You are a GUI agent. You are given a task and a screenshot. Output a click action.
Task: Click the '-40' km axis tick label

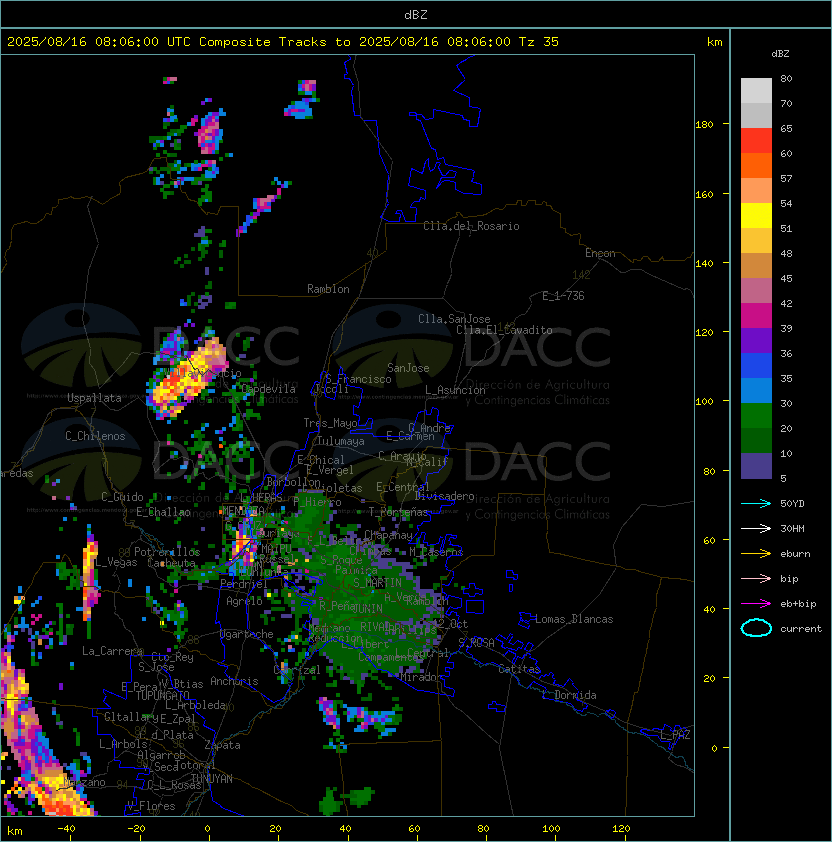pos(67,829)
